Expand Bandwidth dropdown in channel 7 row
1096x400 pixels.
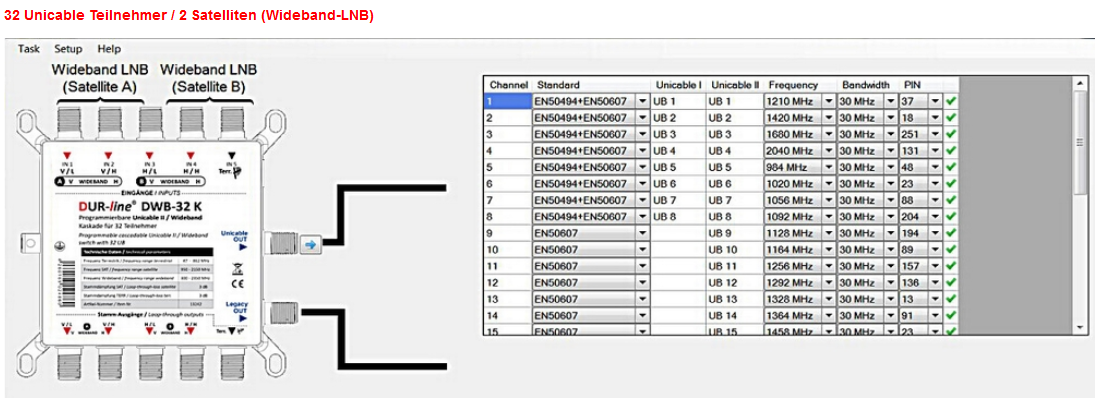point(892,201)
